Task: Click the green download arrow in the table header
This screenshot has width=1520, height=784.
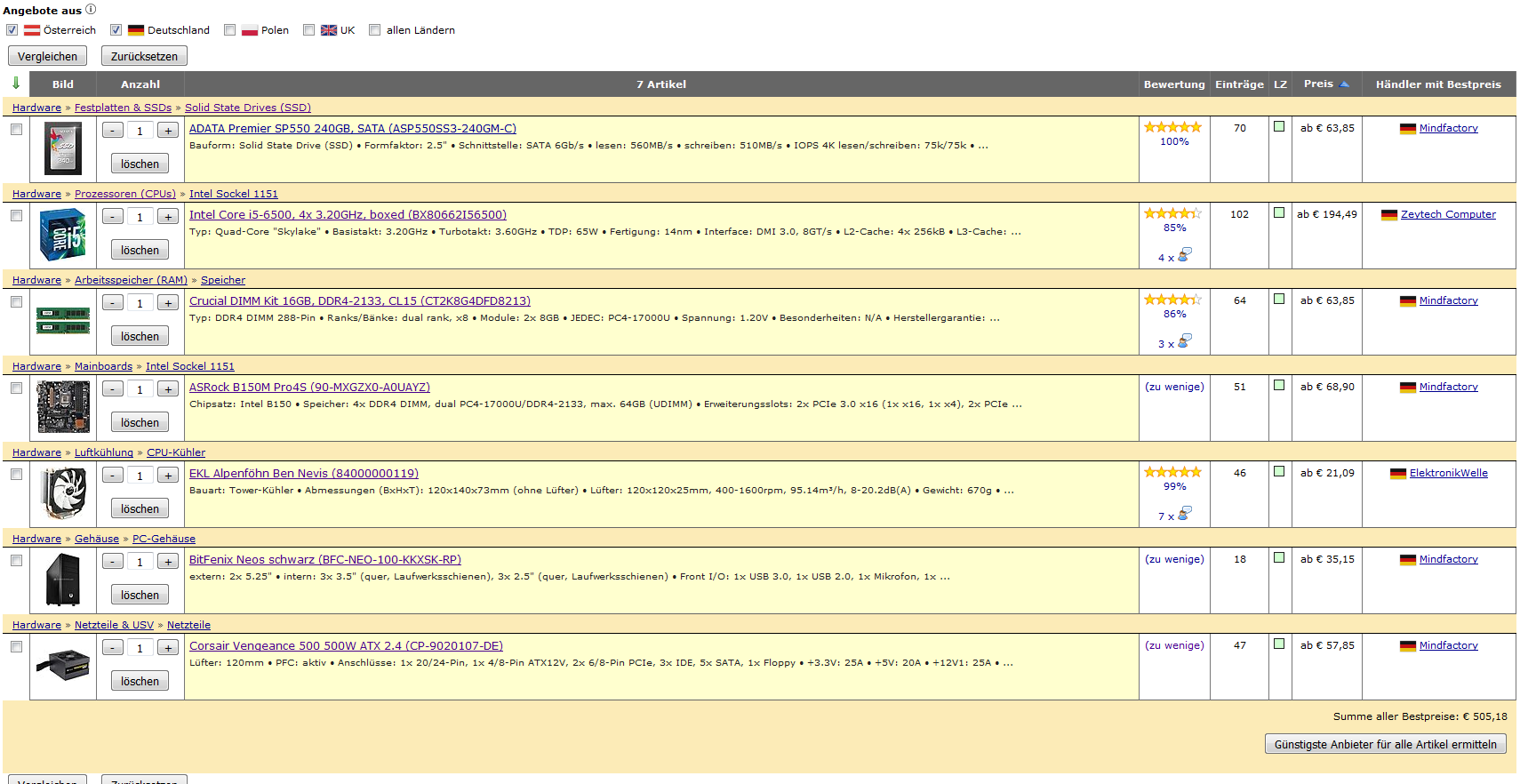Action: pyautogui.click(x=16, y=83)
